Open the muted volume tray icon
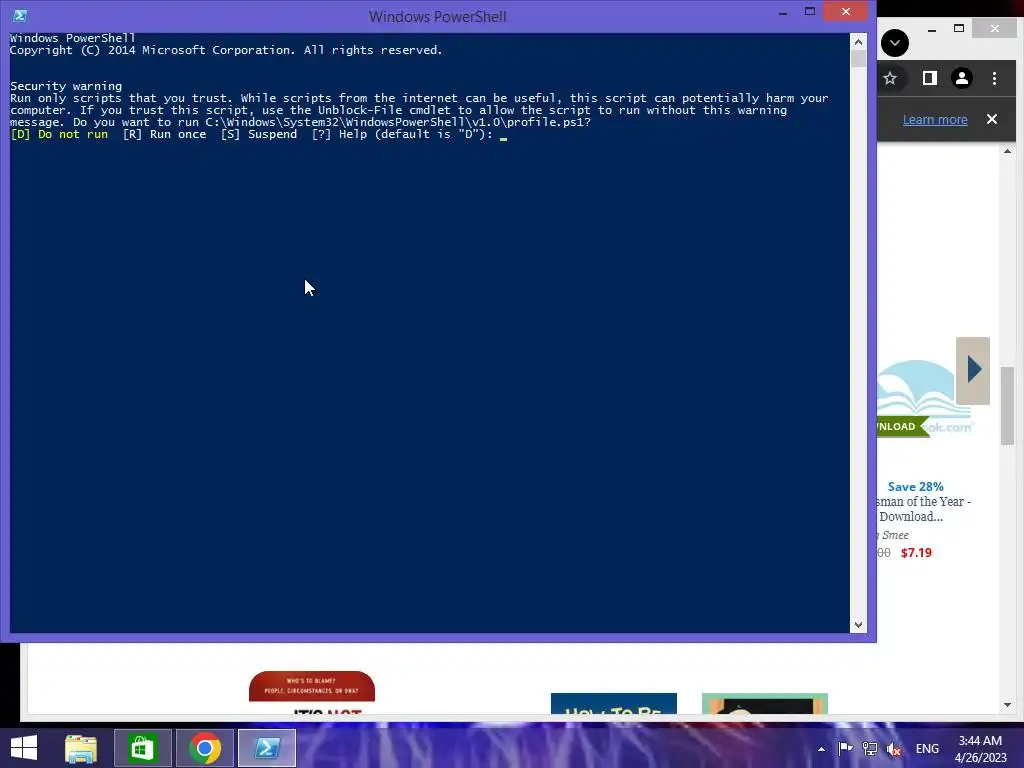Image resolution: width=1024 pixels, height=768 pixels. coord(894,749)
